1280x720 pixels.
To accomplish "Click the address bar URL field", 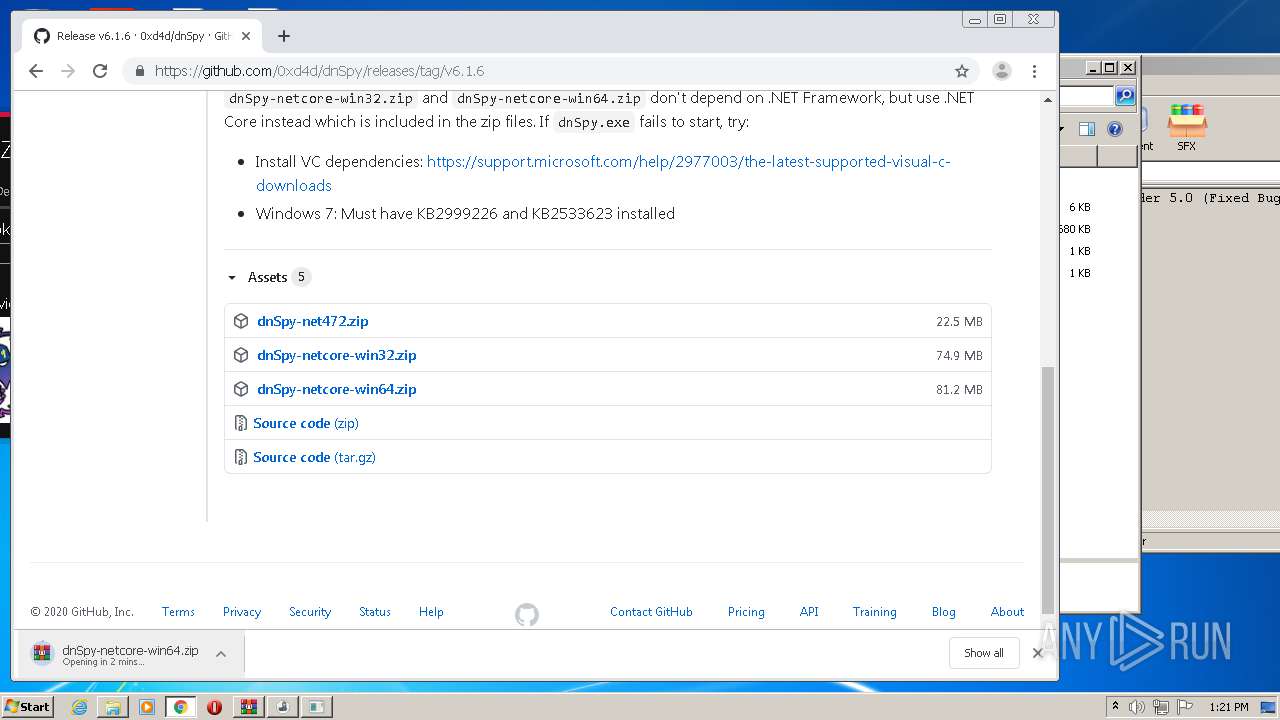I will [548, 71].
